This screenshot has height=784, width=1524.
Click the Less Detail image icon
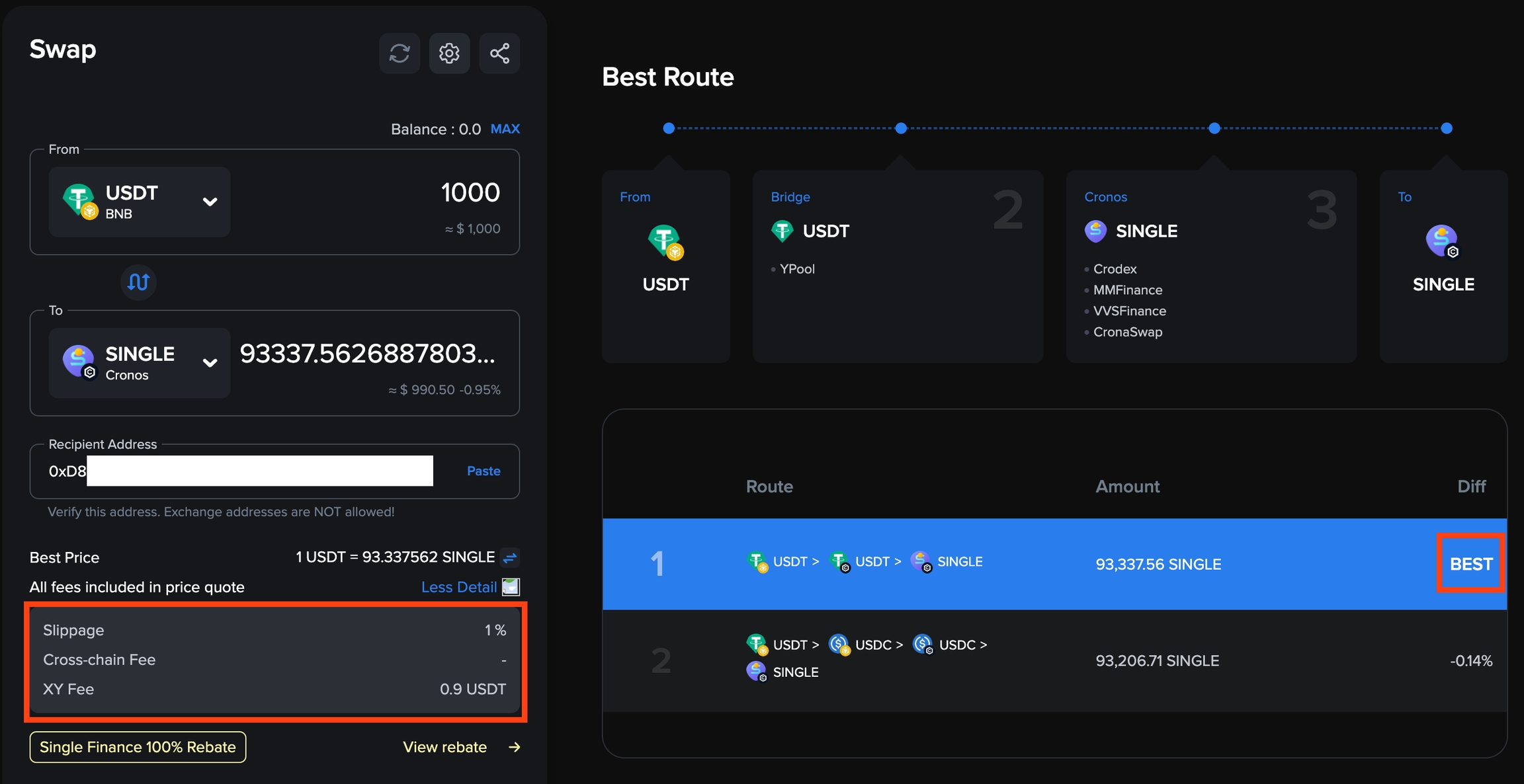pyautogui.click(x=511, y=587)
